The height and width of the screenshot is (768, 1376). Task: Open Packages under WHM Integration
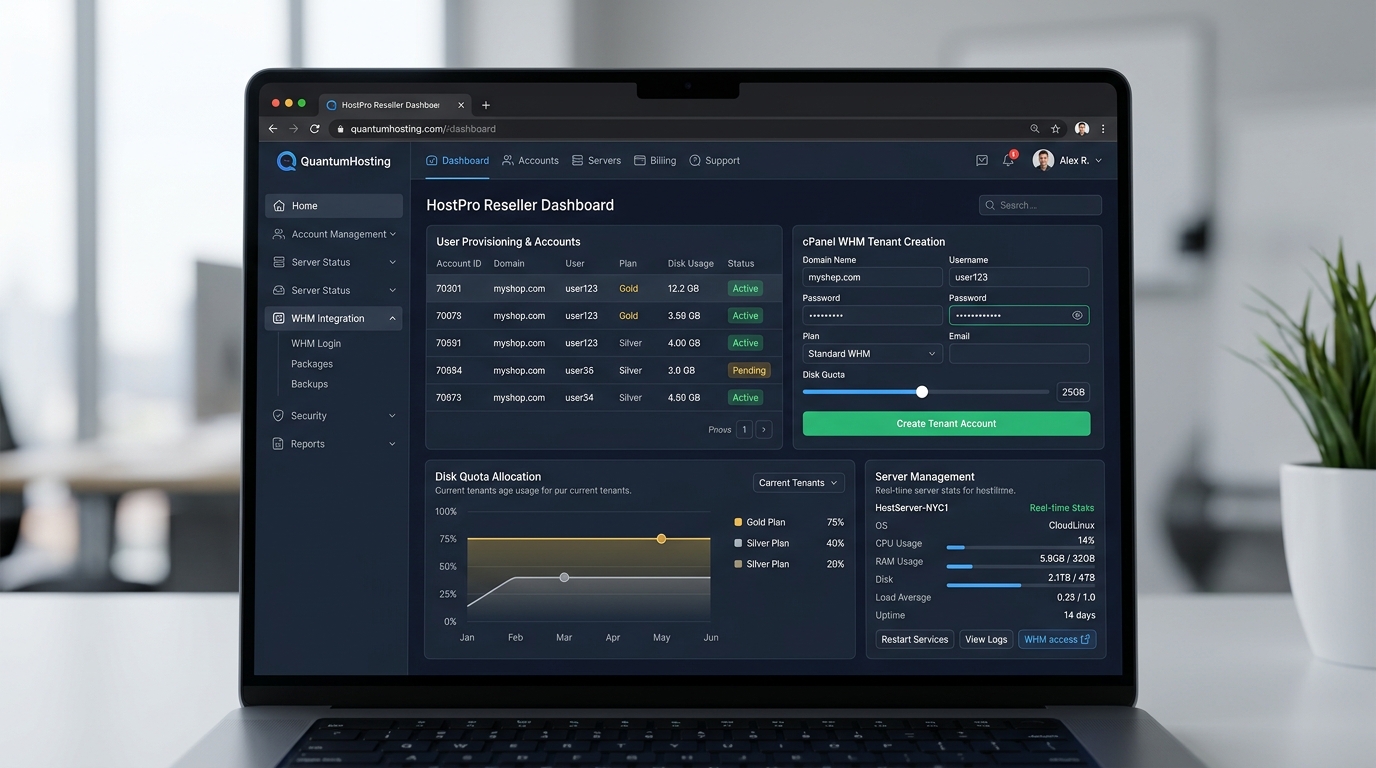[x=312, y=364]
